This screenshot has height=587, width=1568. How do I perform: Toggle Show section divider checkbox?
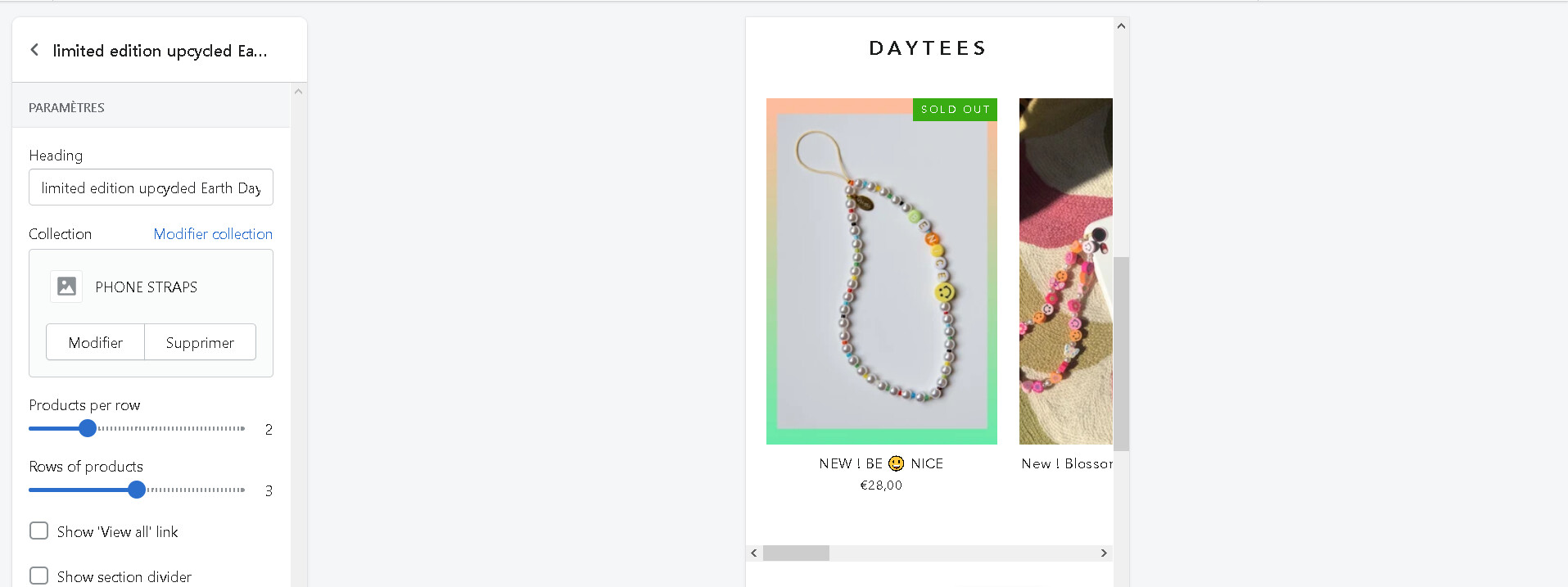click(x=38, y=576)
